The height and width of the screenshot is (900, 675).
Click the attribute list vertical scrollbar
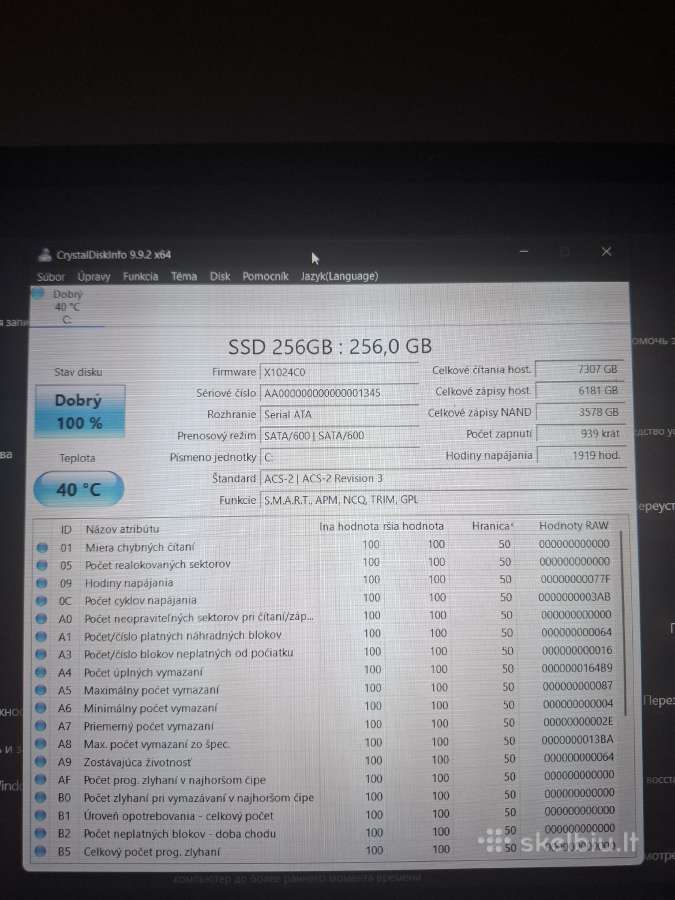pos(623,623)
